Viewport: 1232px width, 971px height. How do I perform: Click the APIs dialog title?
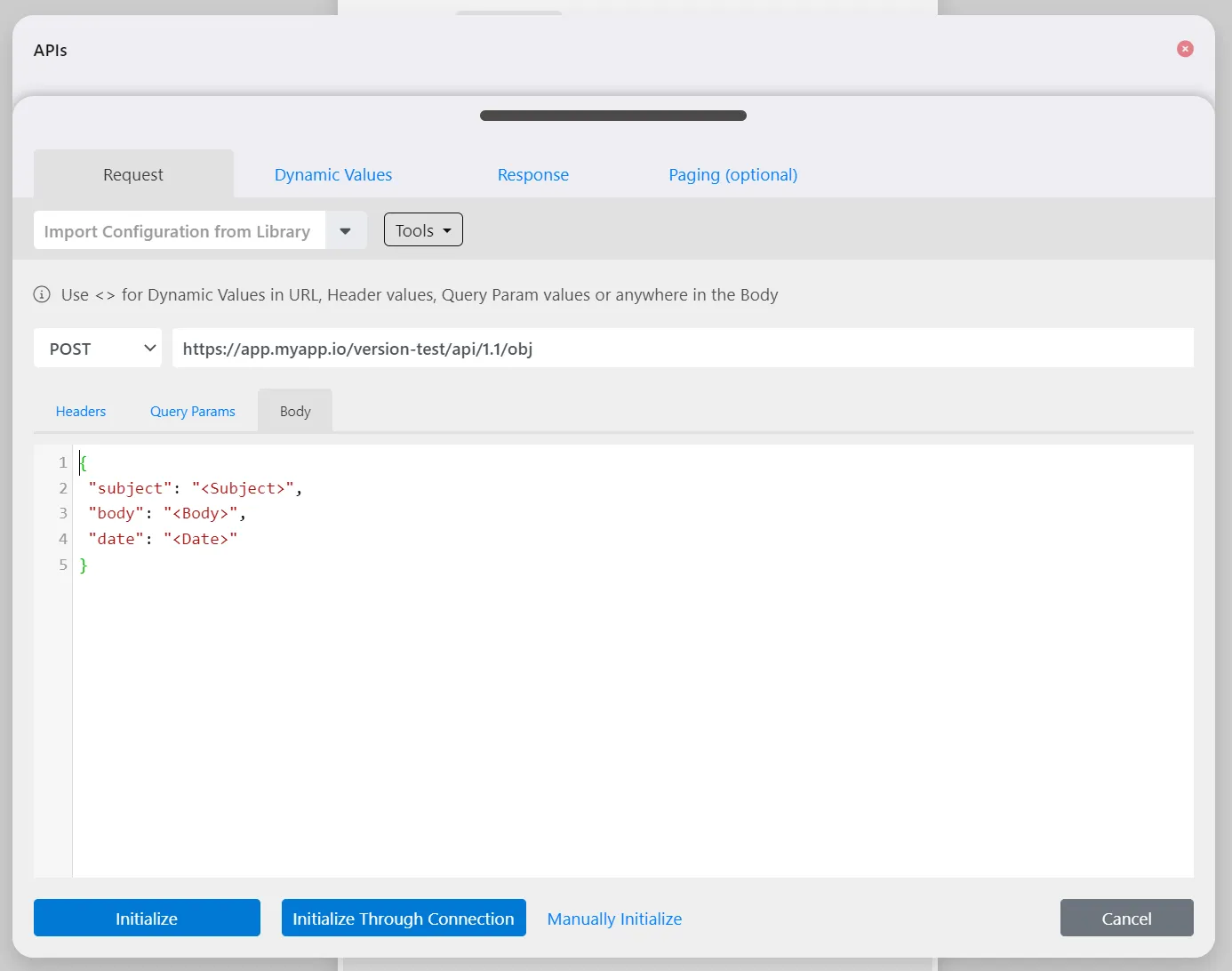[x=51, y=50]
